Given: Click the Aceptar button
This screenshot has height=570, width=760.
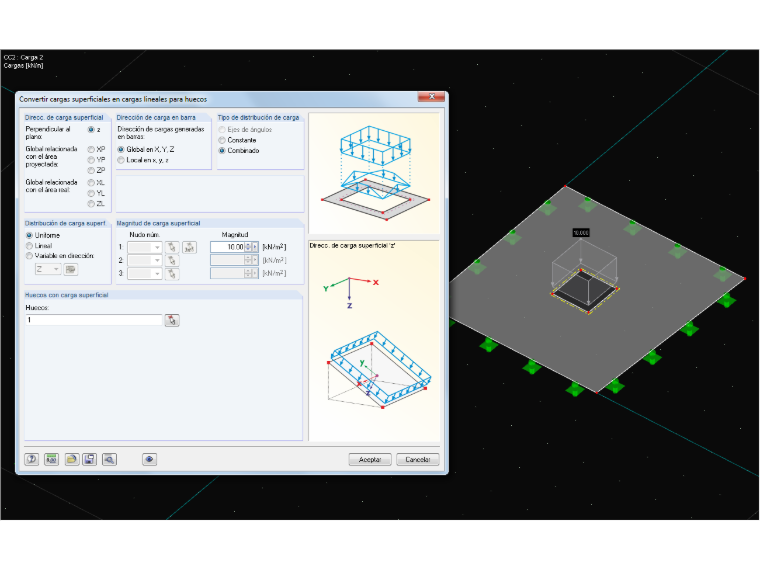Looking at the screenshot, I should [370, 459].
